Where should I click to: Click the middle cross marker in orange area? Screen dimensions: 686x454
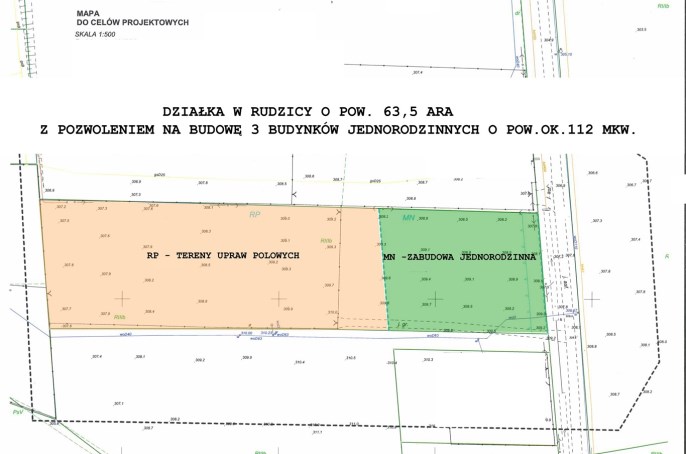click(277, 297)
